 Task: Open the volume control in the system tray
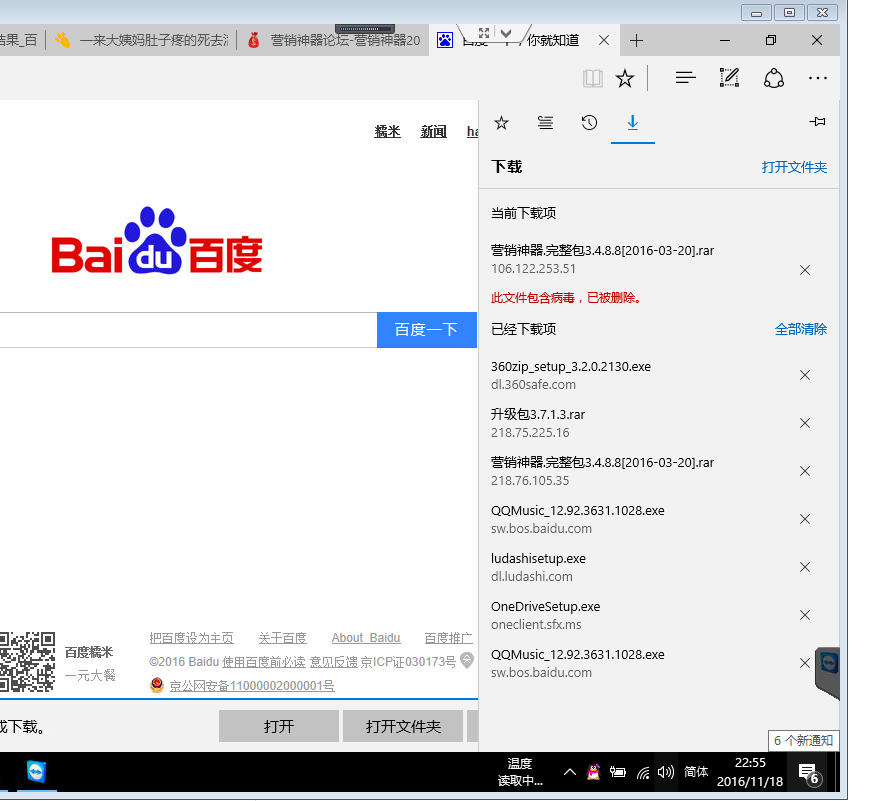665,772
